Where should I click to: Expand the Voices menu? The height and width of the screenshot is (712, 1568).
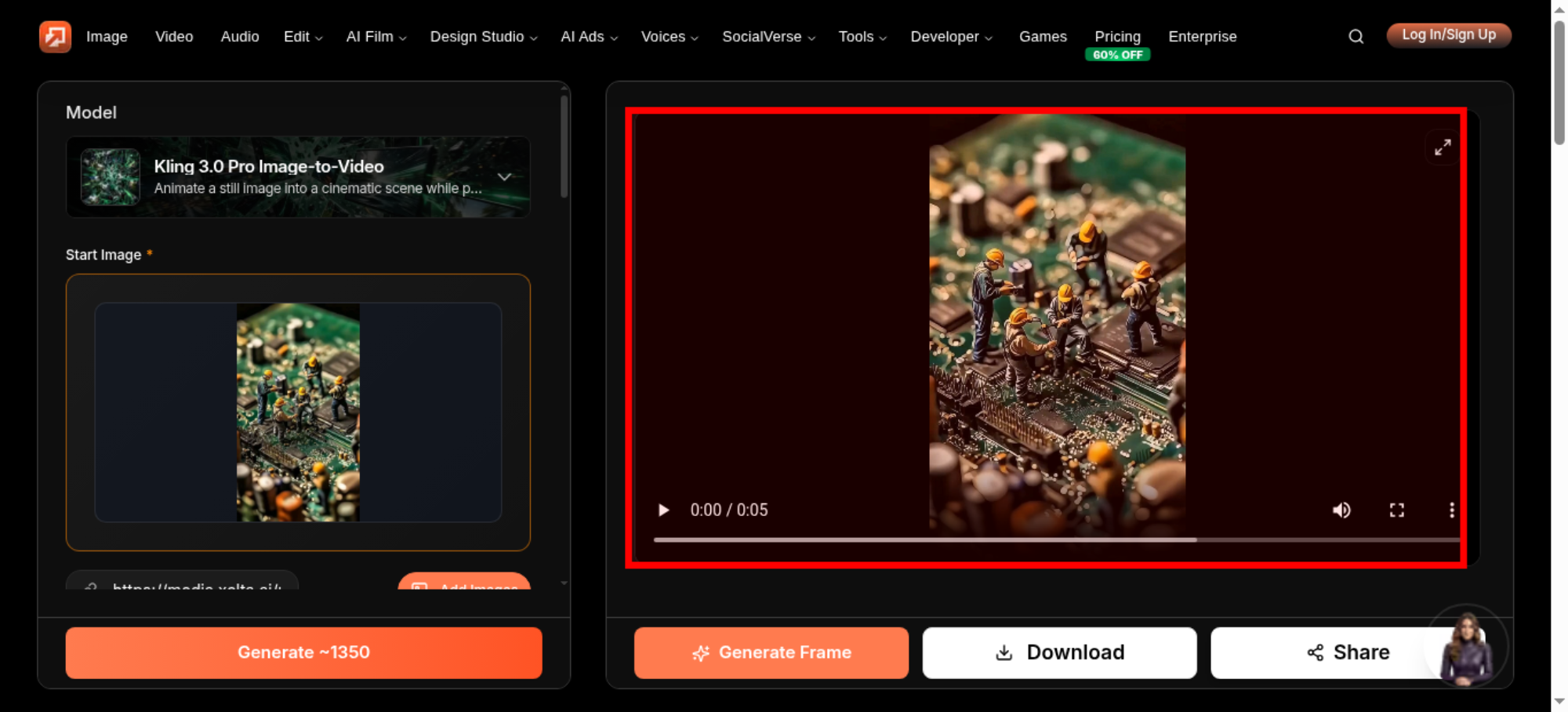(670, 37)
